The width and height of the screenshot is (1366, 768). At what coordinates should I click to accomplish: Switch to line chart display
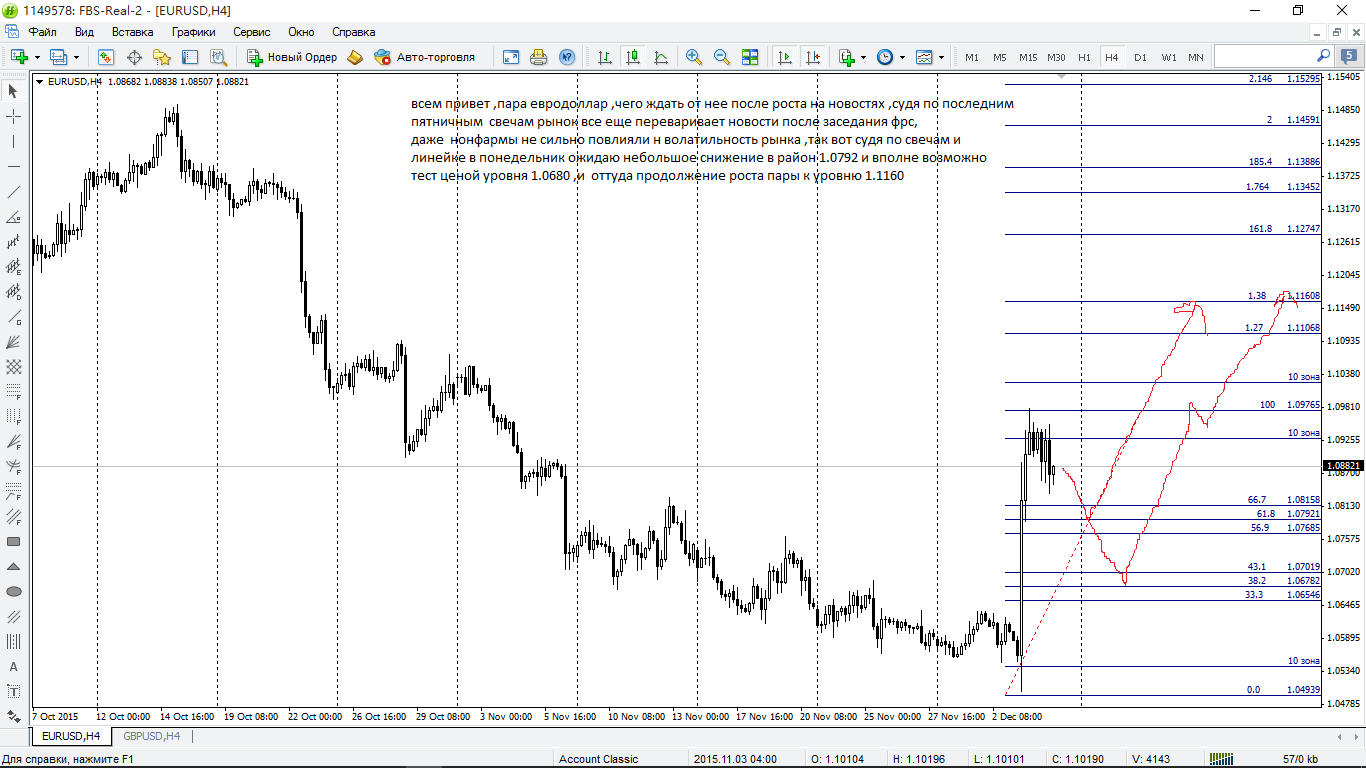[x=660, y=57]
